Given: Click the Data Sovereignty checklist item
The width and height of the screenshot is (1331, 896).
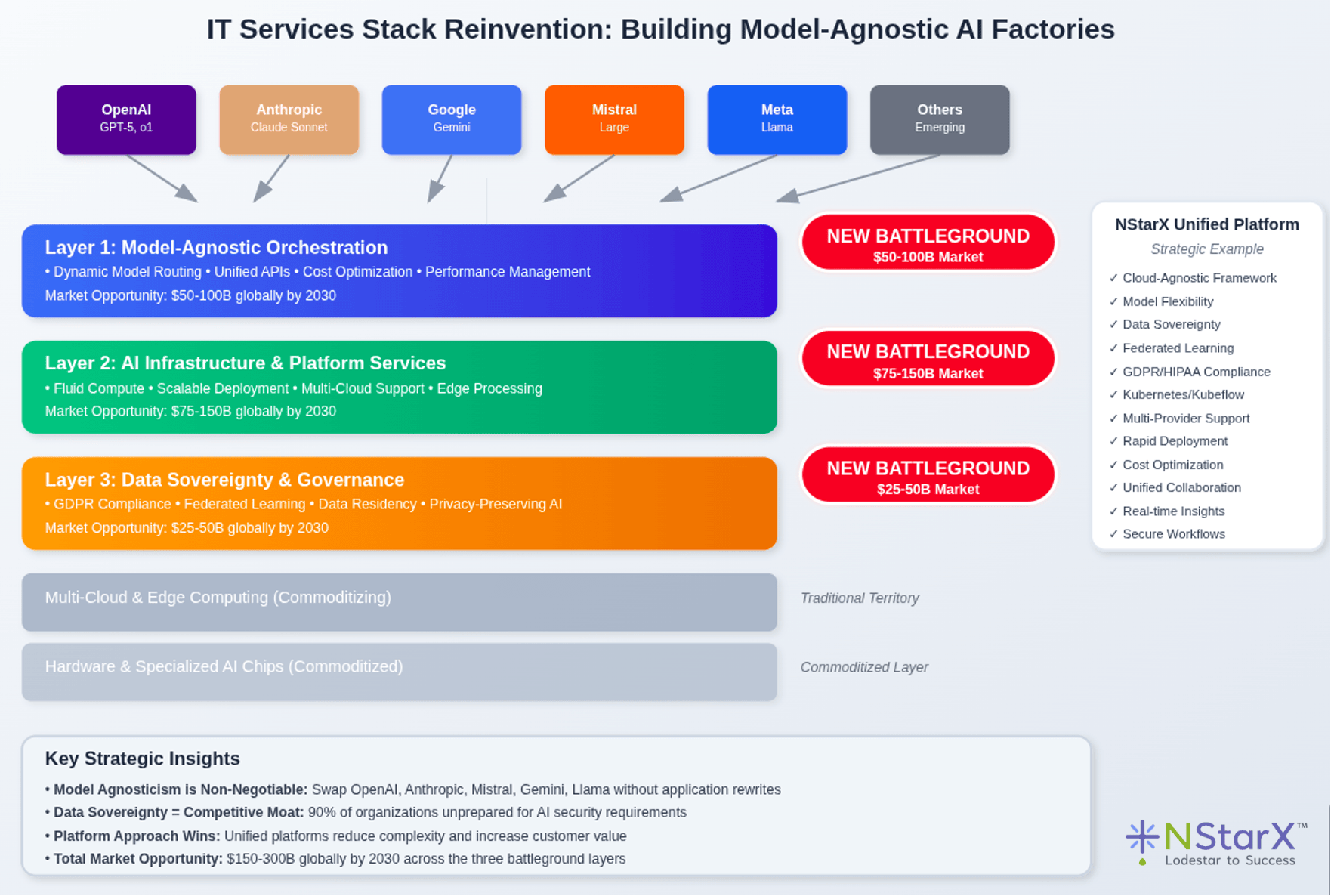Looking at the screenshot, I should coord(1165,324).
